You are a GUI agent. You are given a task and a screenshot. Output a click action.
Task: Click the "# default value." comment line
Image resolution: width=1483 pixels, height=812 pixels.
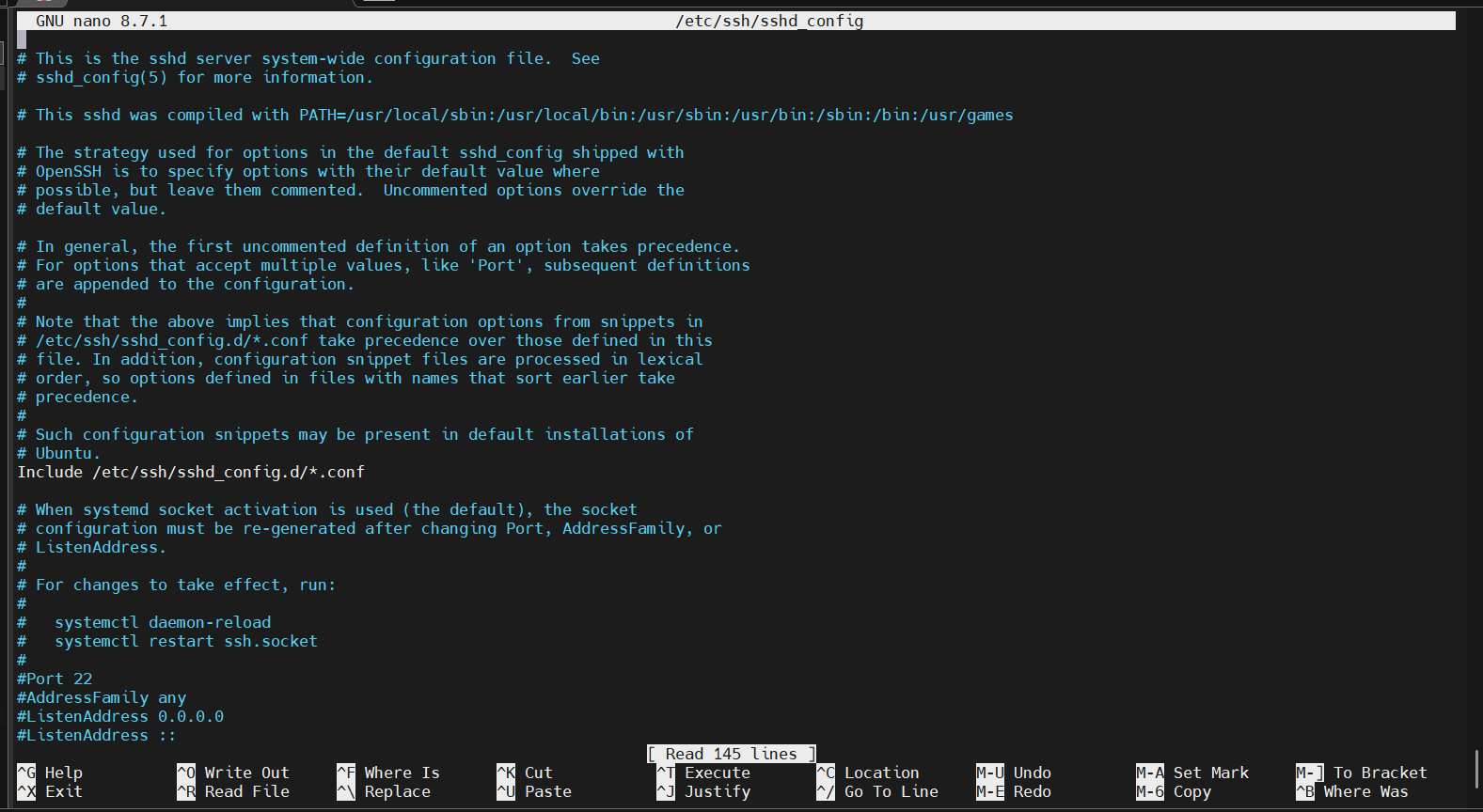point(91,209)
